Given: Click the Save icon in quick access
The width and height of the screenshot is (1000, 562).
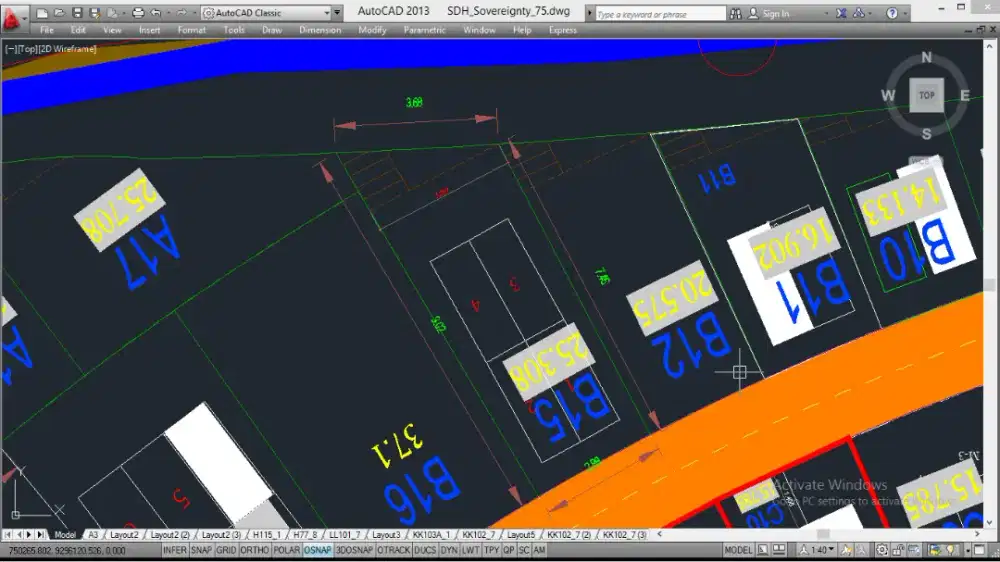Looking at the screenshot, I should 77,13.
